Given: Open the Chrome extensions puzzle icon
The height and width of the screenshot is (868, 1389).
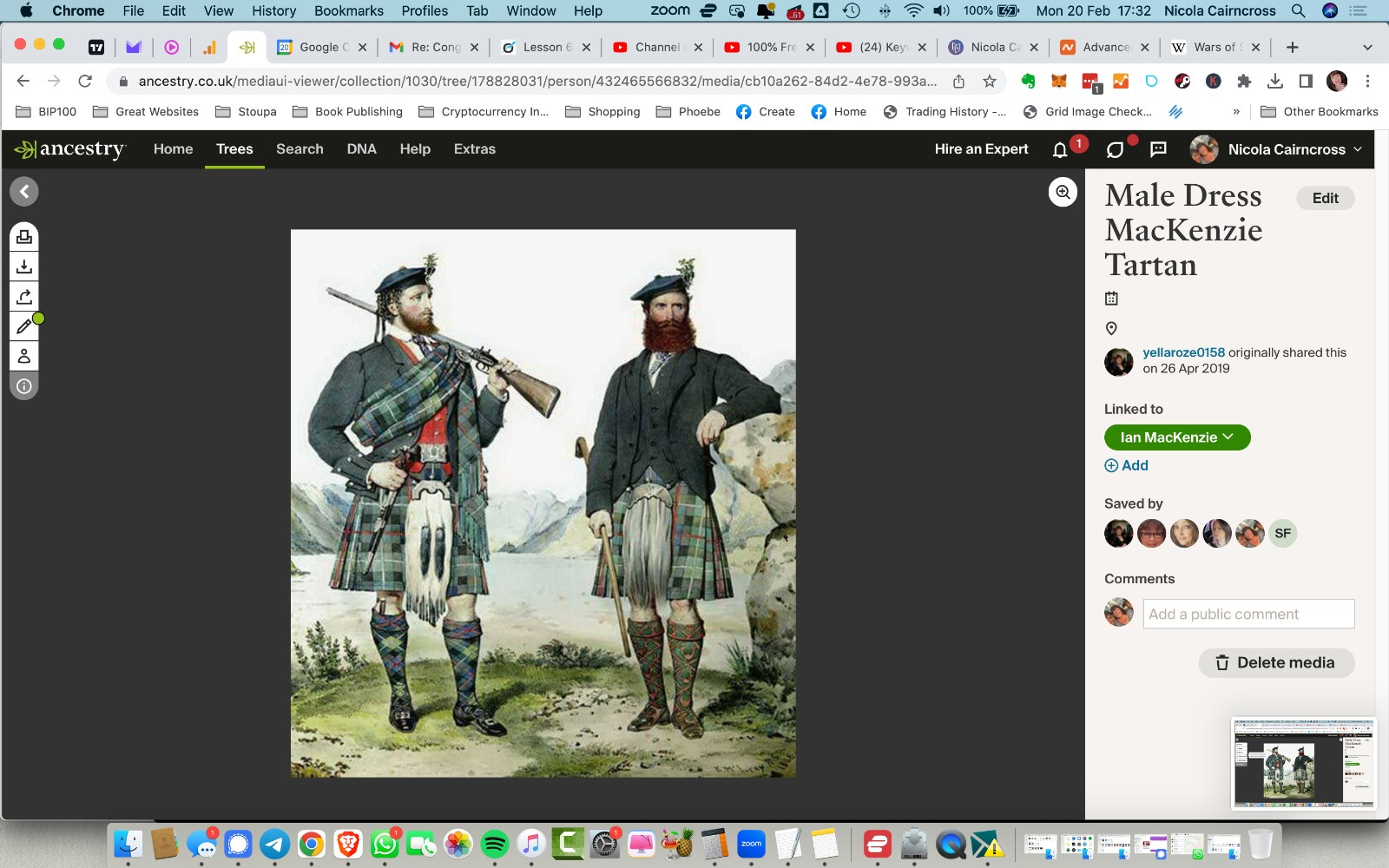Looking at the screenshot, I should pos(1244,81).
